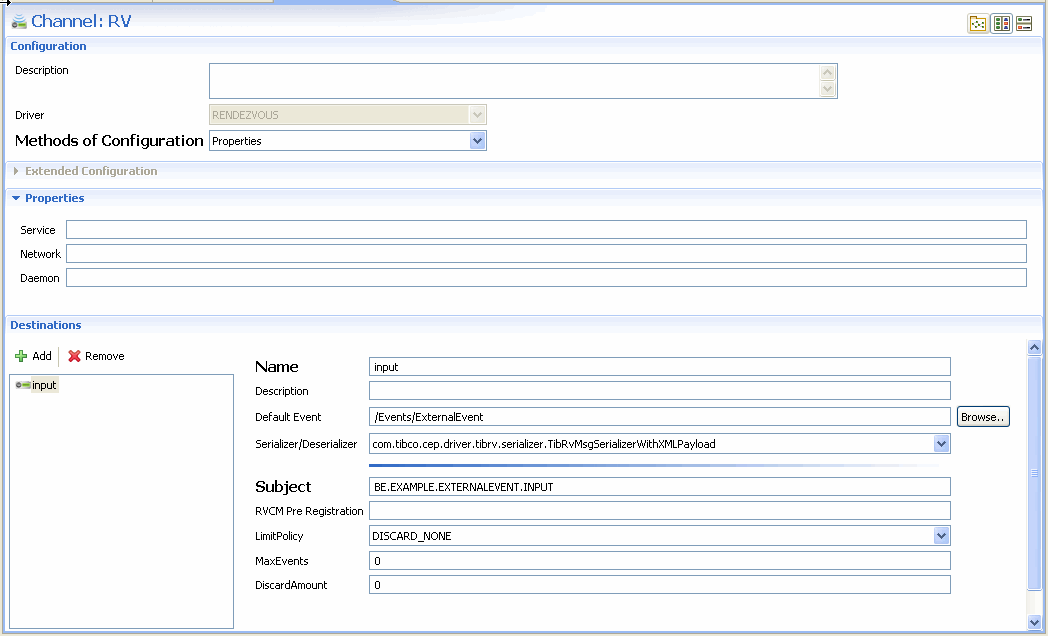The height and width of the screenshot is (636, 1048).
Task: Click the Configuration section header
Action: (48, 46)
